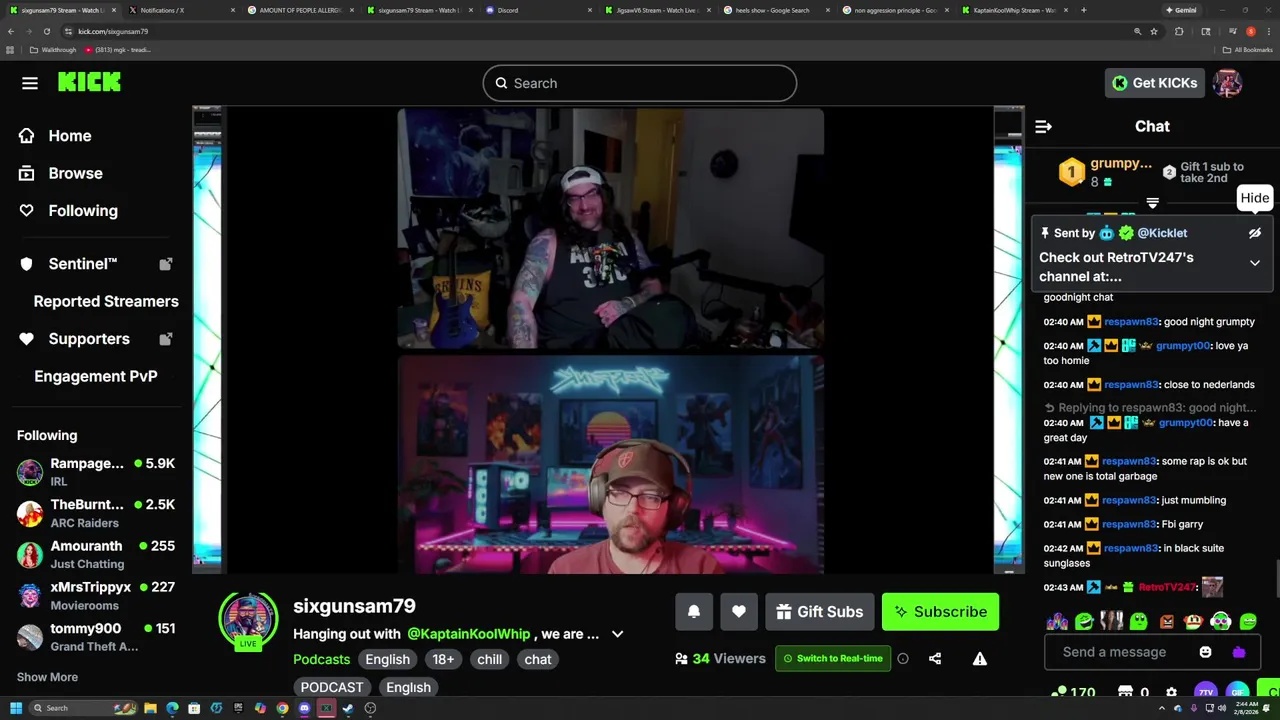1280x720 pixels.
Task: Open the emoji picker in chat input
Action: point(1205,652)
